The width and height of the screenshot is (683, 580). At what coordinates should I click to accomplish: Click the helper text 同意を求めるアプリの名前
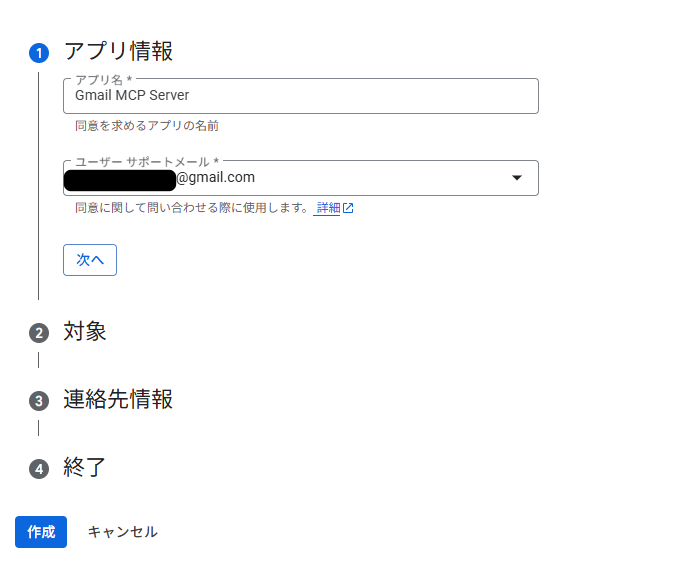(147, 126)
